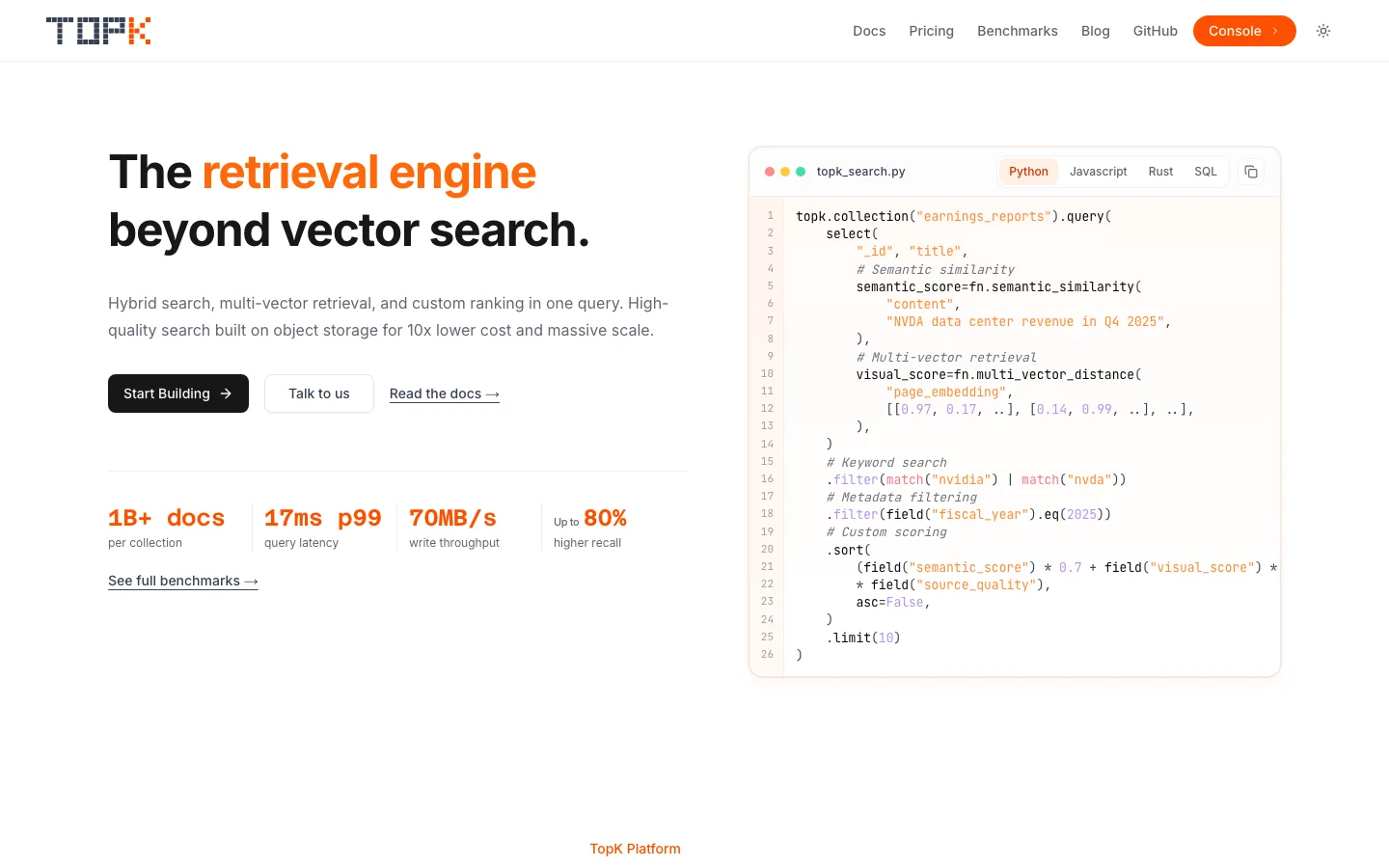Click the "retrieval engine" orange headline text
This screenshot has height=868, width=1389.
(368, 173)
